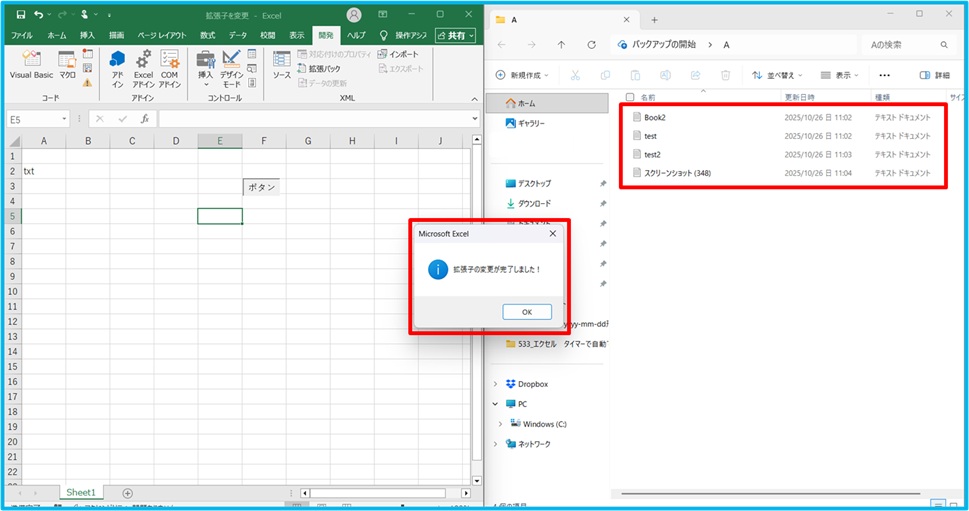Click the Explorer refresh icon
969x511 pixels.
(x=592, y=45)
